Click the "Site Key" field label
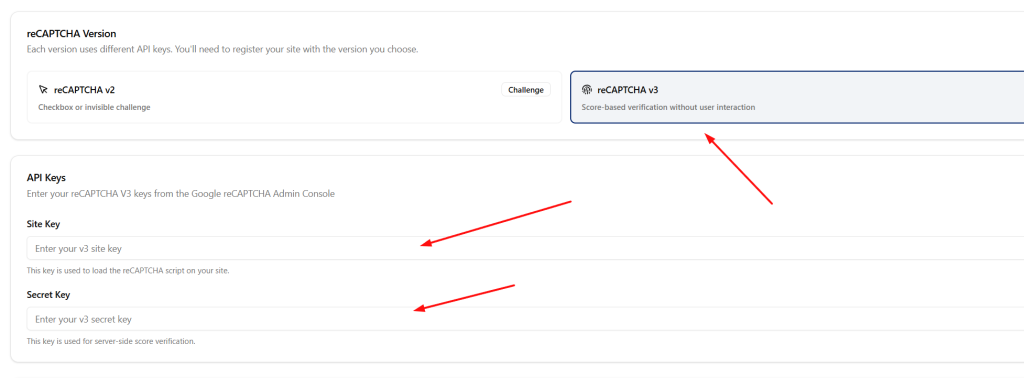 [44, 224]
